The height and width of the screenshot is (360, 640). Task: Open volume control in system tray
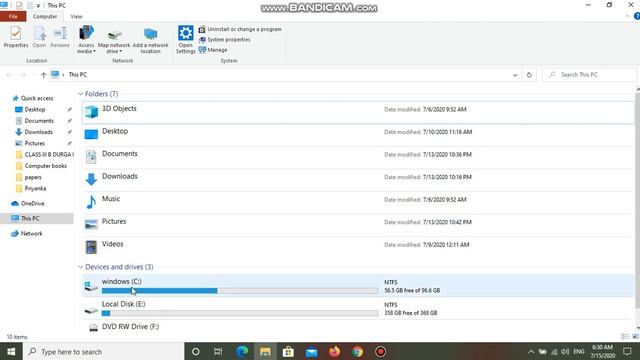click(565, 351)
